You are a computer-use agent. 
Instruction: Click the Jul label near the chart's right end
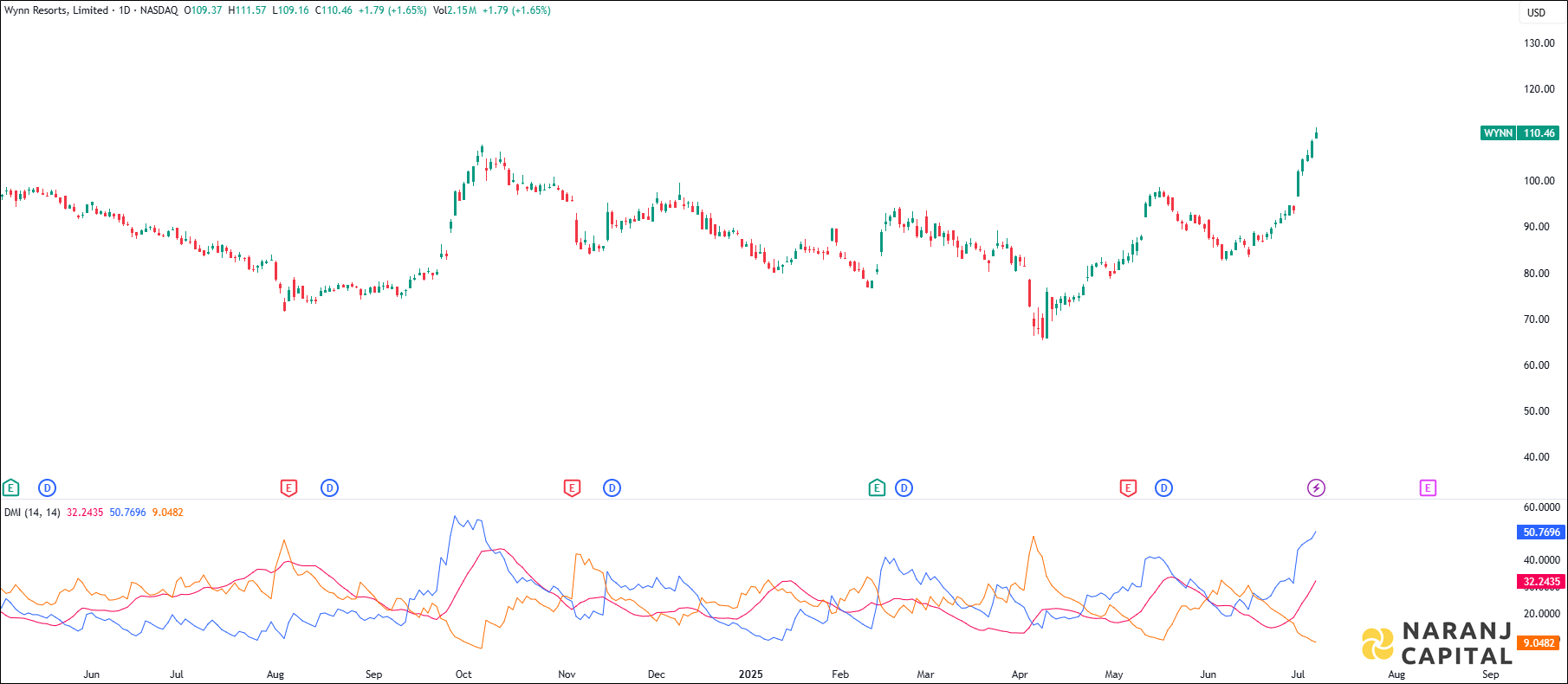[1298, 674]
